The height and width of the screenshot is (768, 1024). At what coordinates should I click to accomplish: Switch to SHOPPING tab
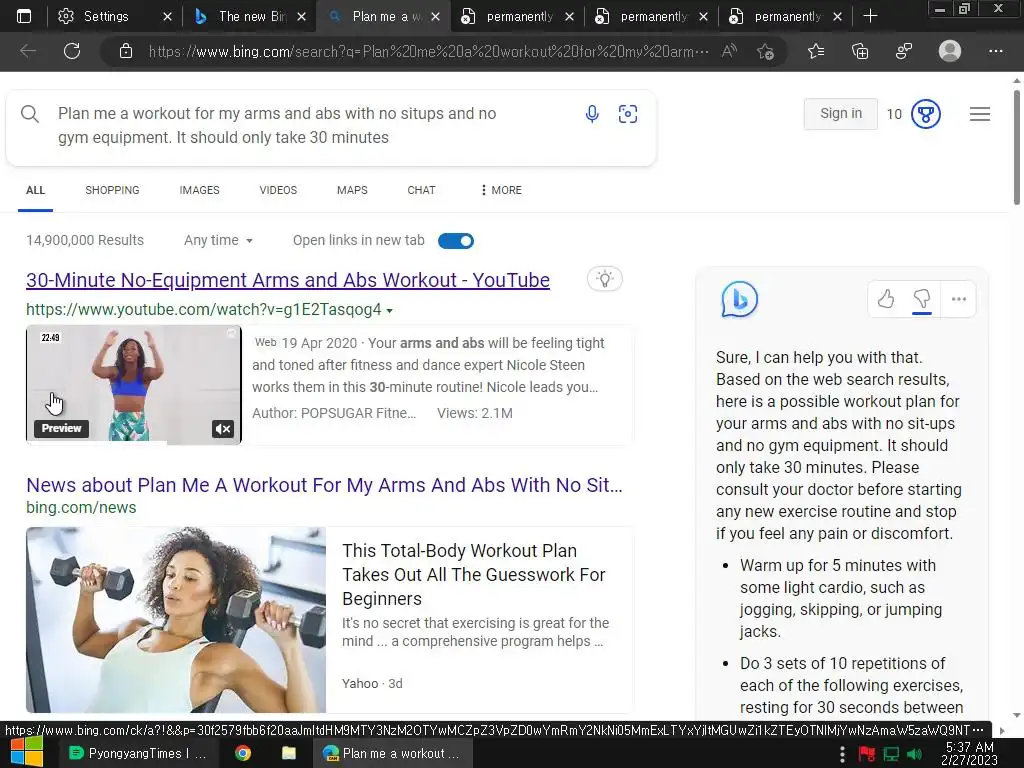click(112, 190)
